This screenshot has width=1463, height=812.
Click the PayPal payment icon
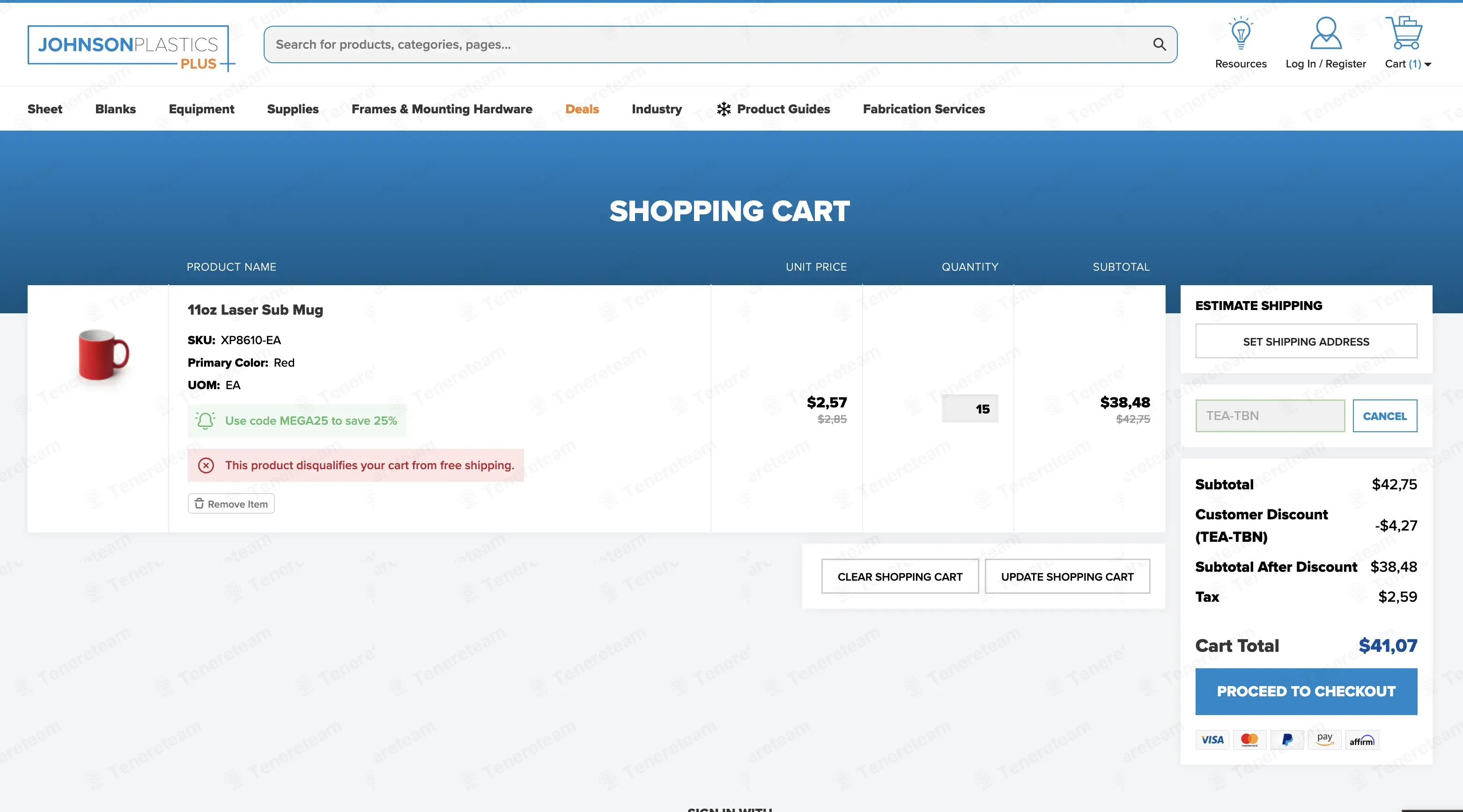(1287, 740)
